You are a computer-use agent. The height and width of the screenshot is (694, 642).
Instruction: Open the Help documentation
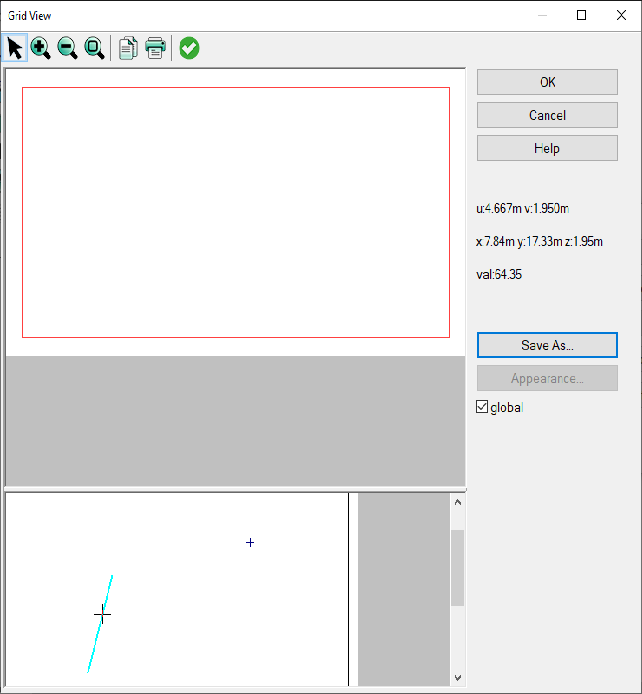coord(547,148)
